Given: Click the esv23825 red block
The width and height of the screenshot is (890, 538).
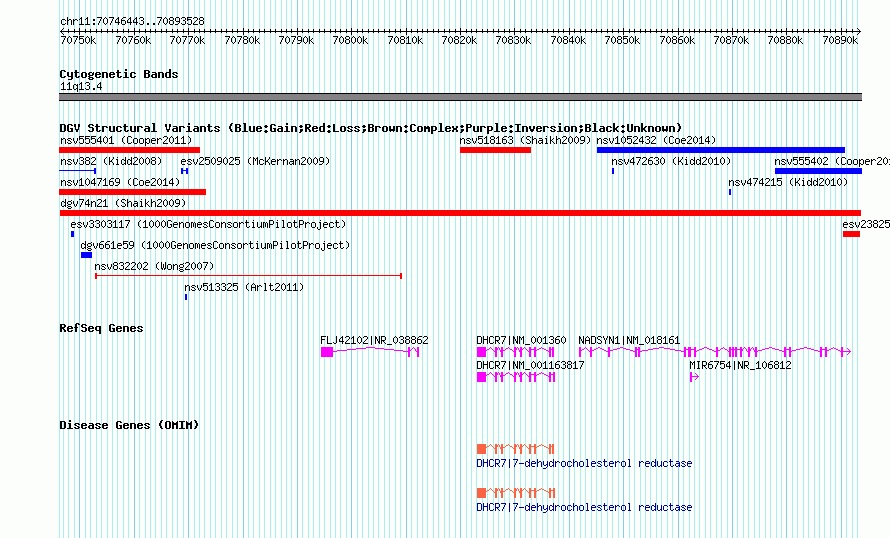Looking at the screenshot, I should click(851, 234).
